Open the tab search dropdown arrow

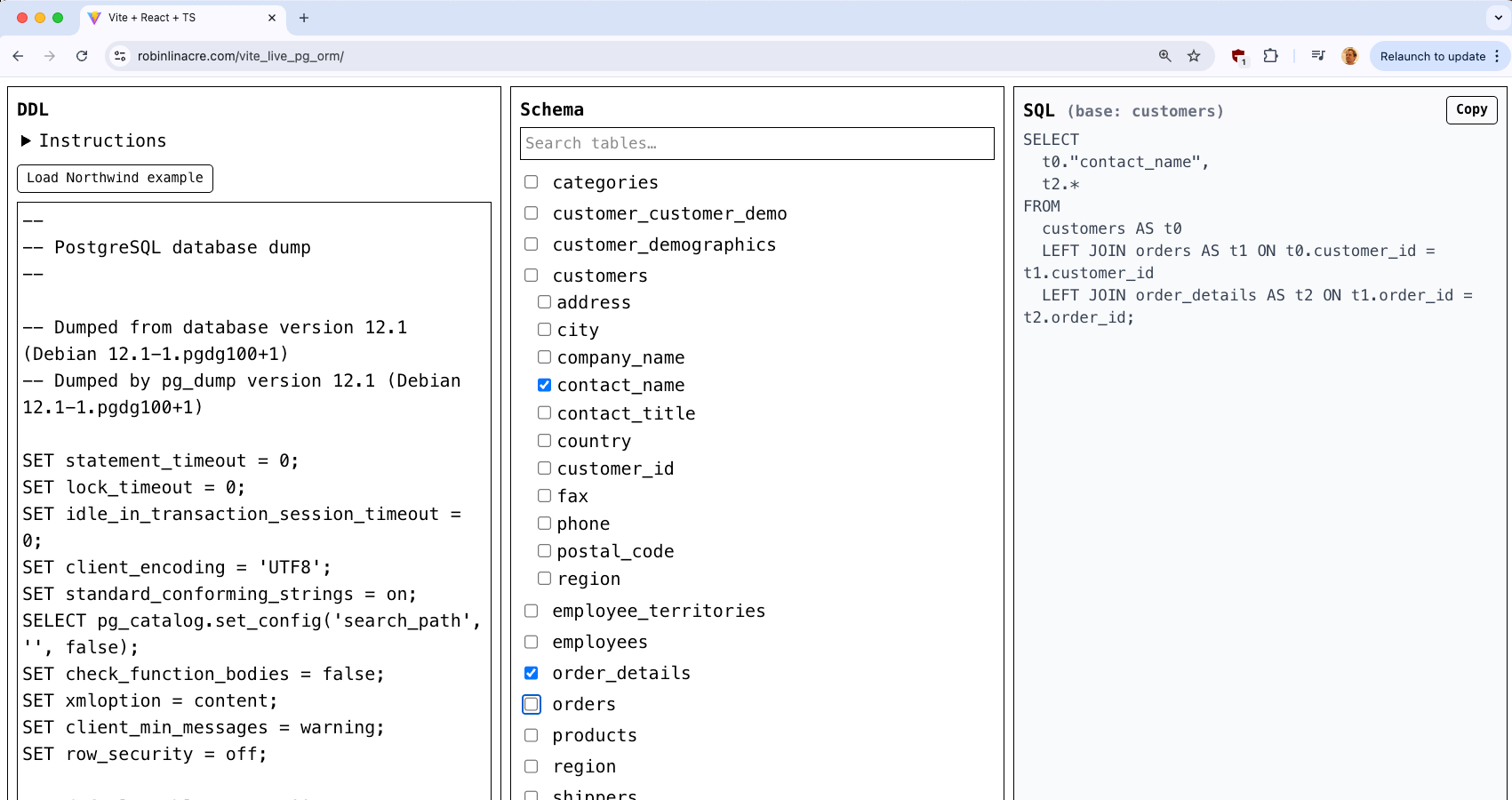tap(1498, 18)
